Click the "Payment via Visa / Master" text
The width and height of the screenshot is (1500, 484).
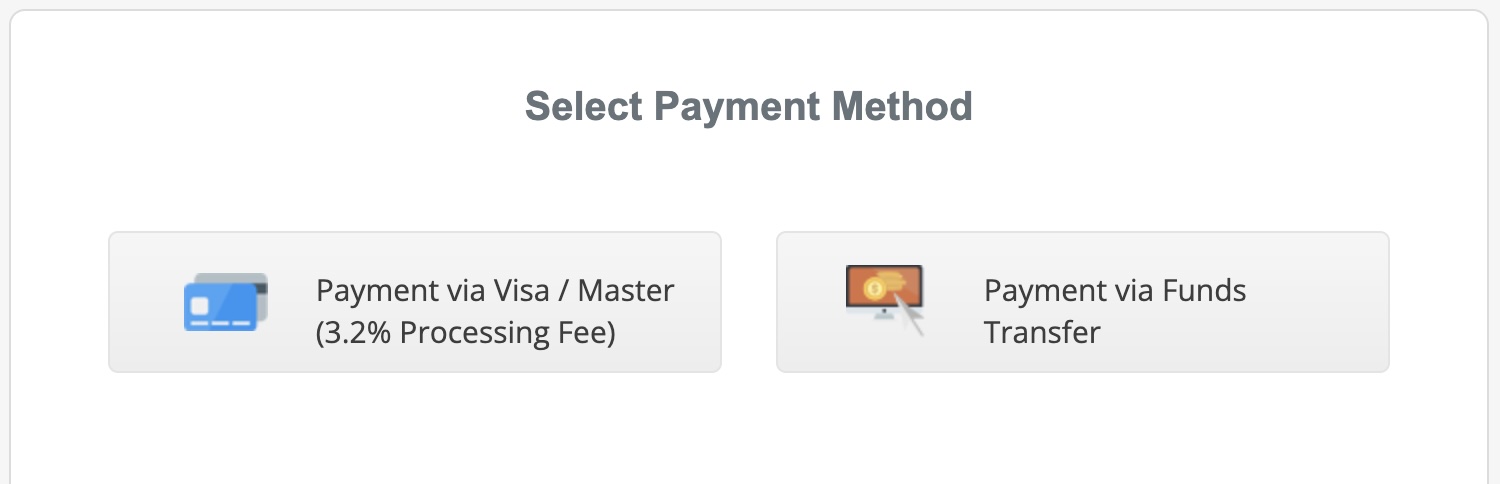point(495,291)
